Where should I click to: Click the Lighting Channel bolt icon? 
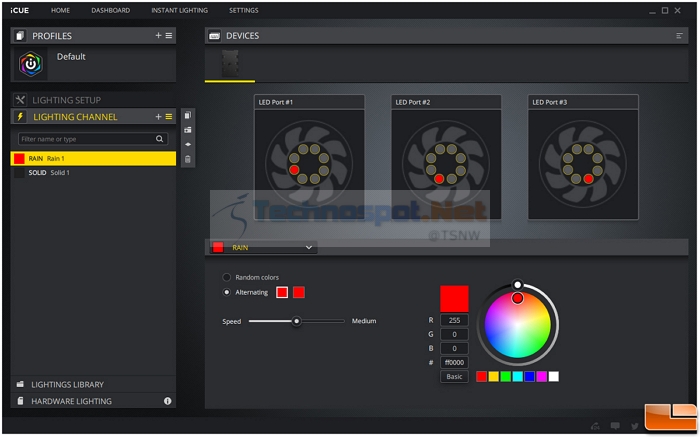click(x=20, y=117)
